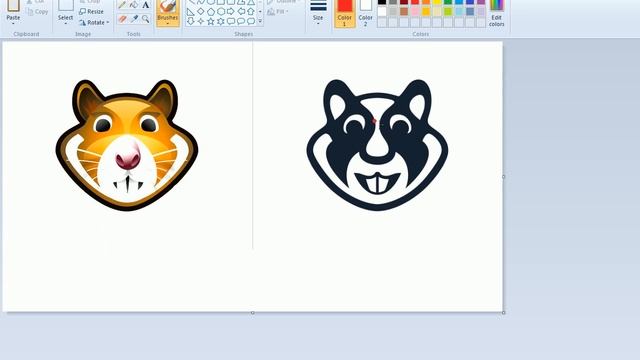Click the Paste clipboard icon
The width and height of the screenshot is (640, 360).
click(13, 5)
